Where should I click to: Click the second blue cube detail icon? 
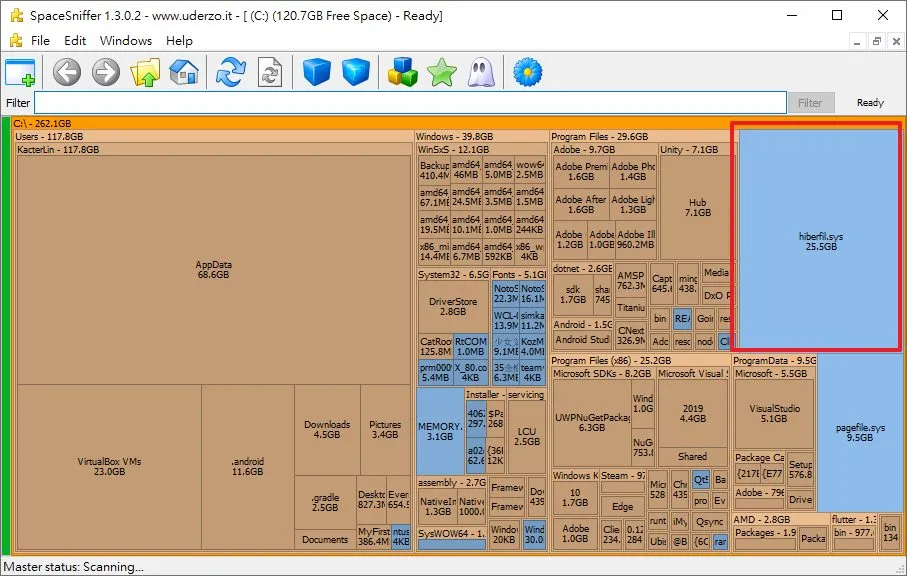tap(356, 73)
